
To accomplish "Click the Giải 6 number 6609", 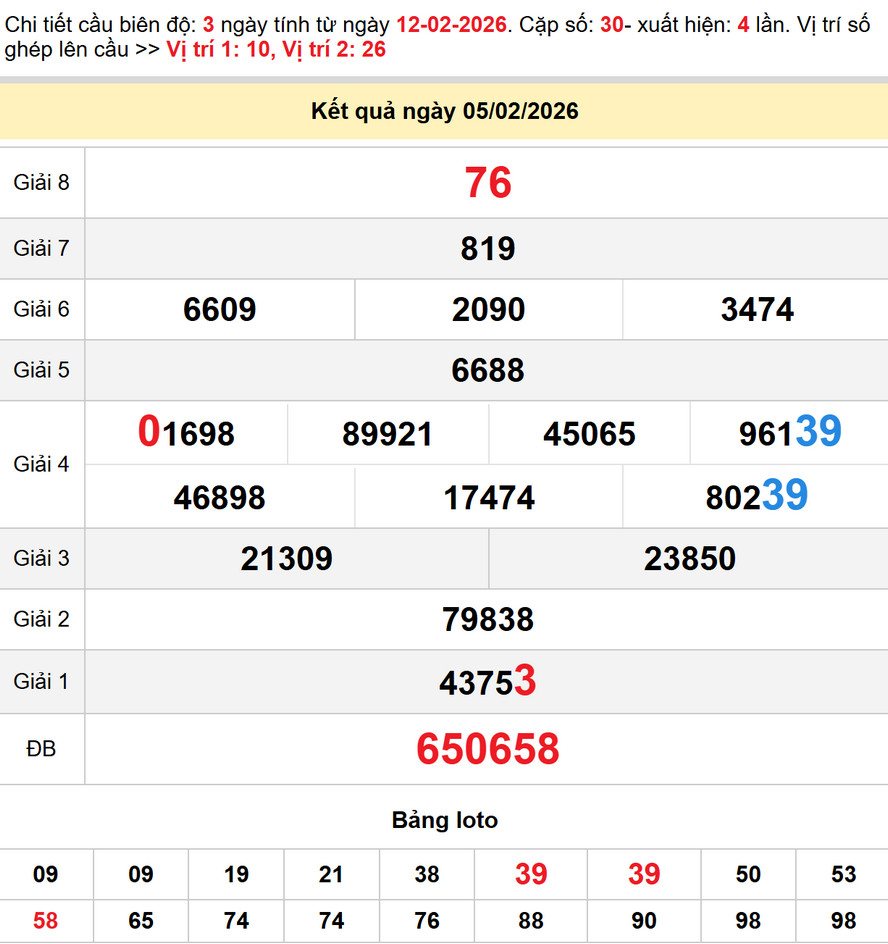I will click(x=220, y=310).
